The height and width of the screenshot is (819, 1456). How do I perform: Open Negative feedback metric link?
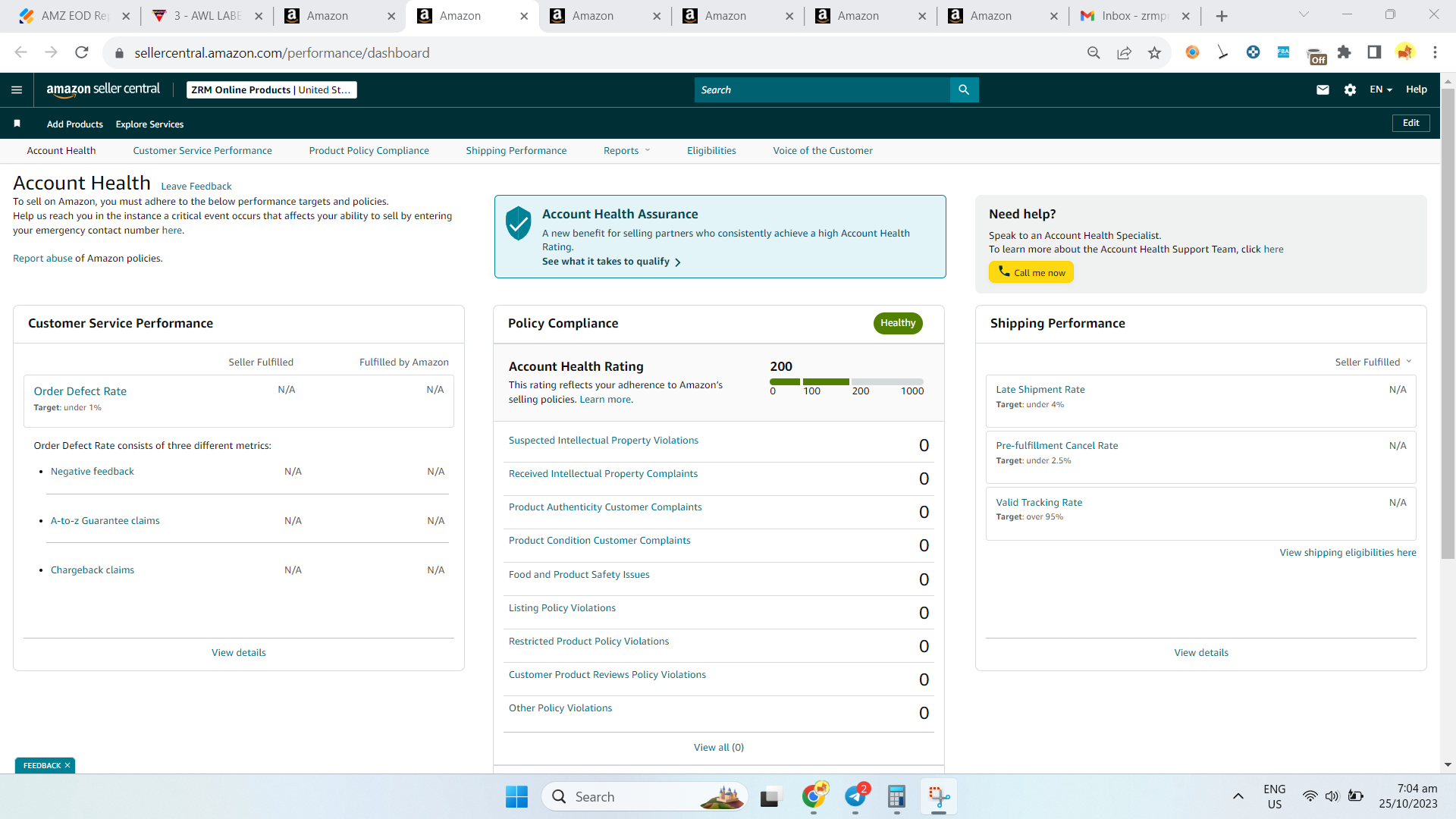pos(93,471)
